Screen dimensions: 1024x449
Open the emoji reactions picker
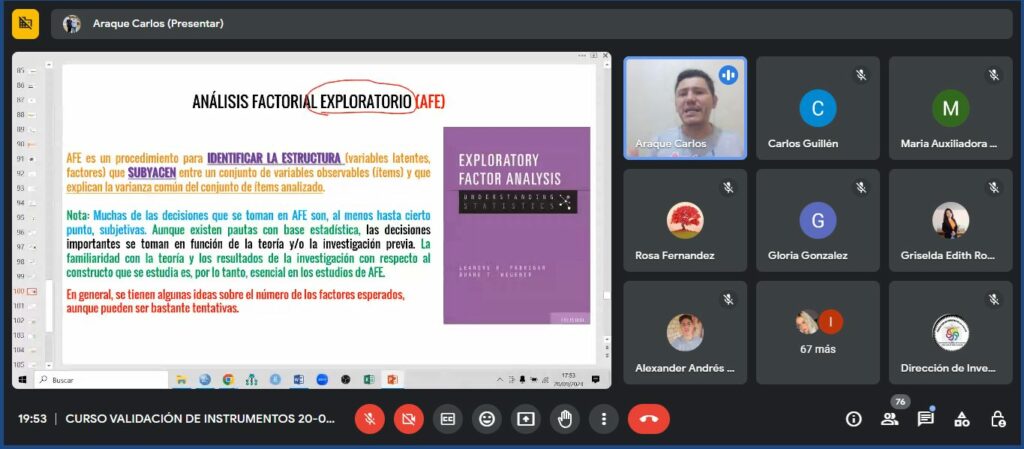[x=487, y=419]
